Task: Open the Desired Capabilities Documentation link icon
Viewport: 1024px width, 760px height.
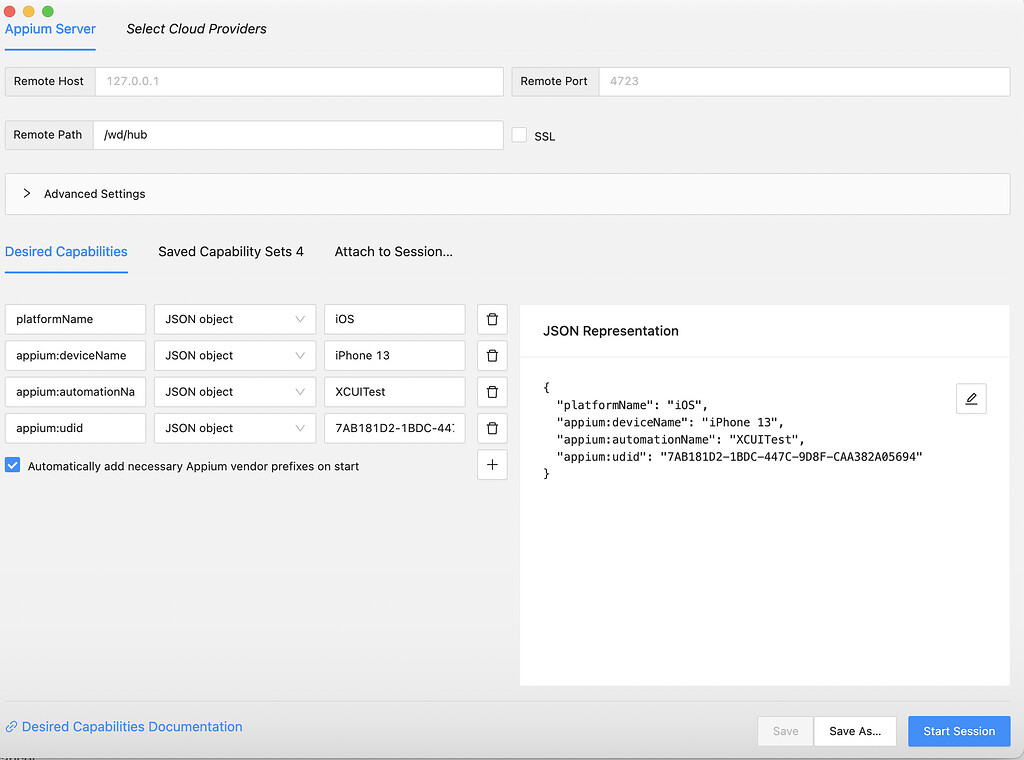Action: tap(11, 727)
